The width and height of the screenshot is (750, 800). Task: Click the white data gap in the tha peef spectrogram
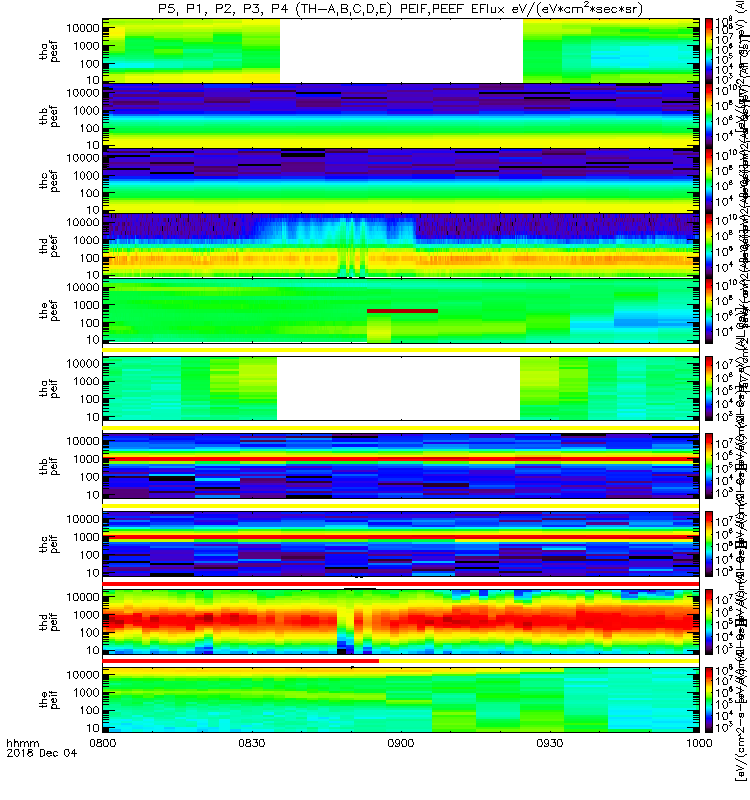(401, 51)
